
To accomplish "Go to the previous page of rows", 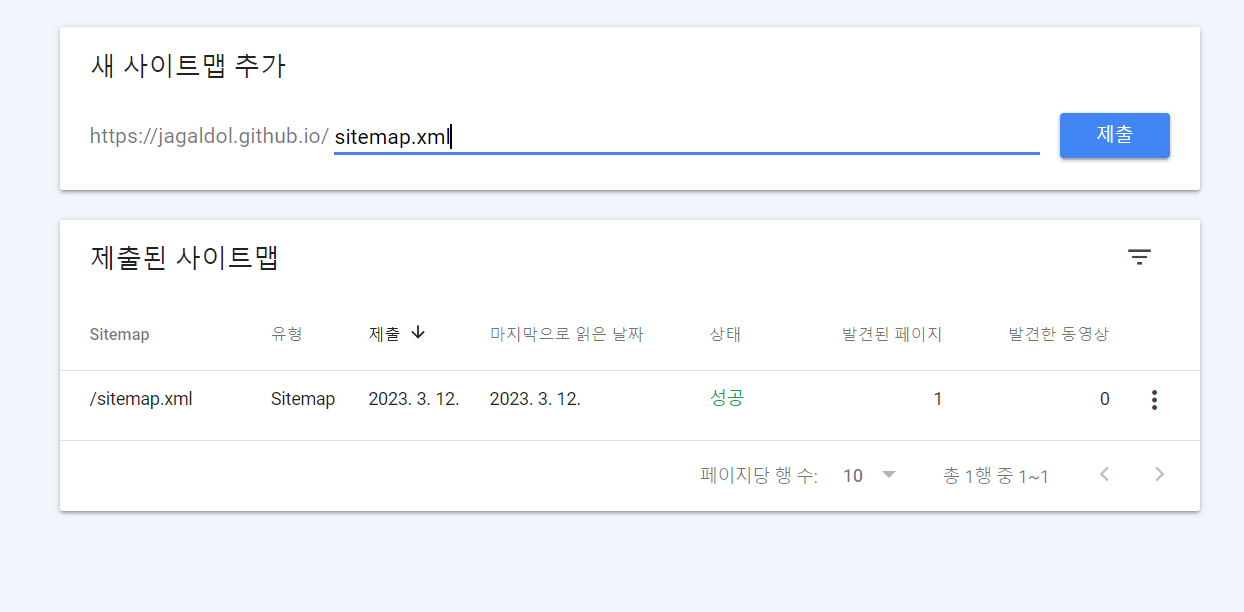I will point(1104,475).
